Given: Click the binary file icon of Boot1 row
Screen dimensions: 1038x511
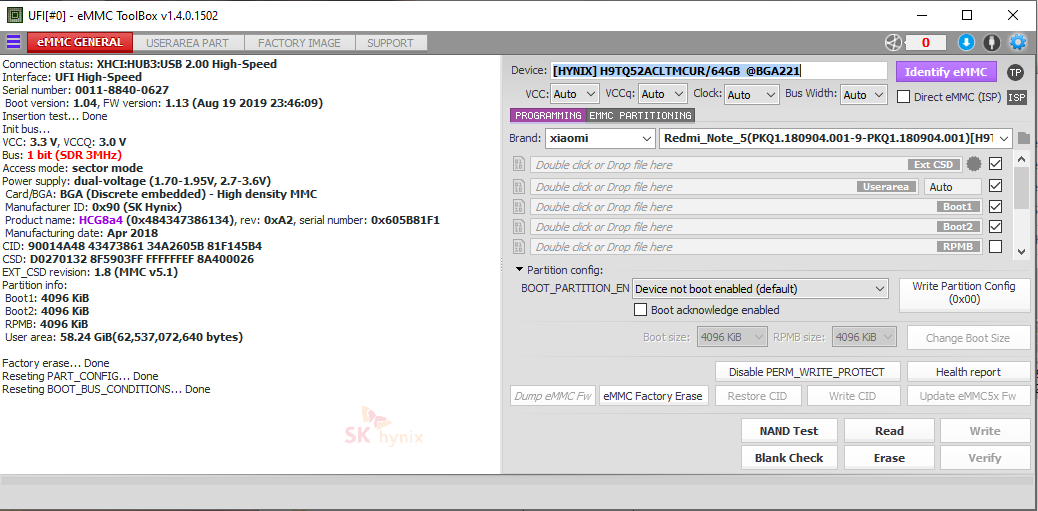Looking at the screenshot, I should [x=519, y=207].
